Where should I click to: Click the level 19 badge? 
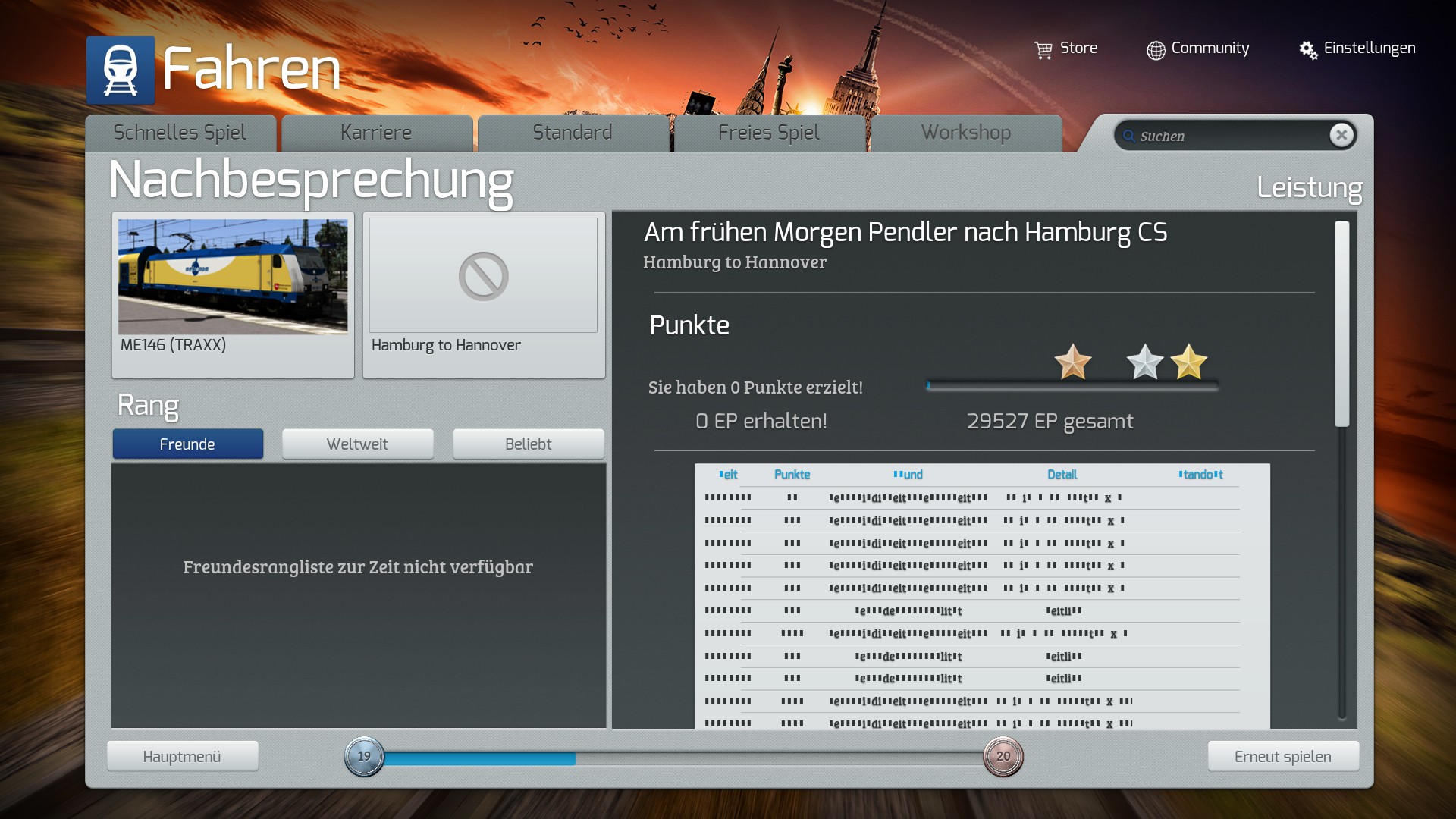pyautogui.click(x=364, y=756)
